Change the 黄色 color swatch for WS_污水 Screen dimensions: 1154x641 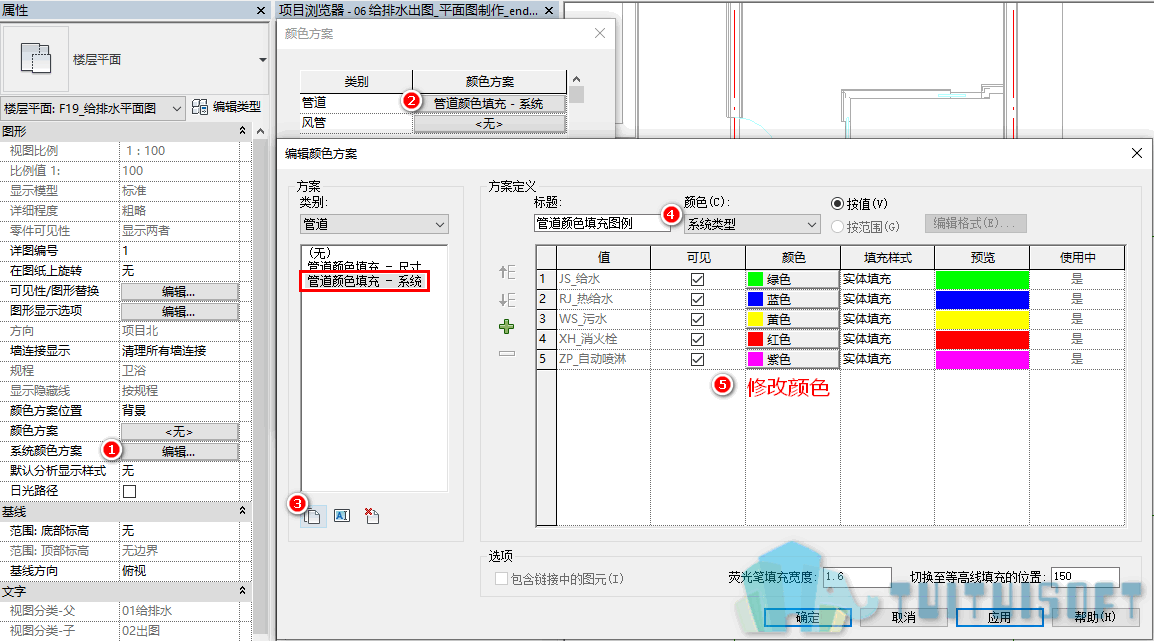click(x=793, y=319)
